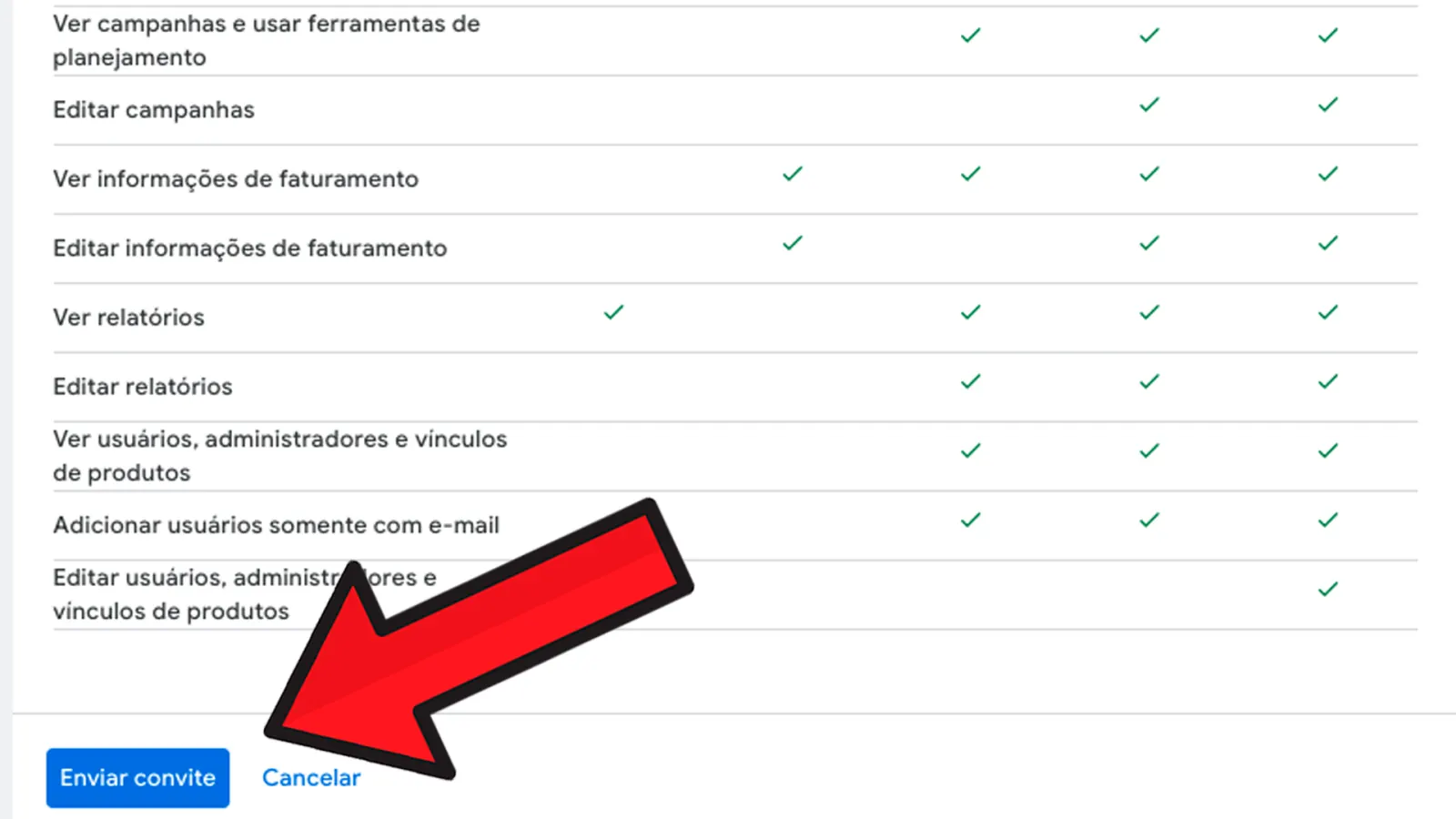Click first checkmark in Ver usuários, administradores row
Viewport: 1456px width, 819px height.
tap(971, 450)
